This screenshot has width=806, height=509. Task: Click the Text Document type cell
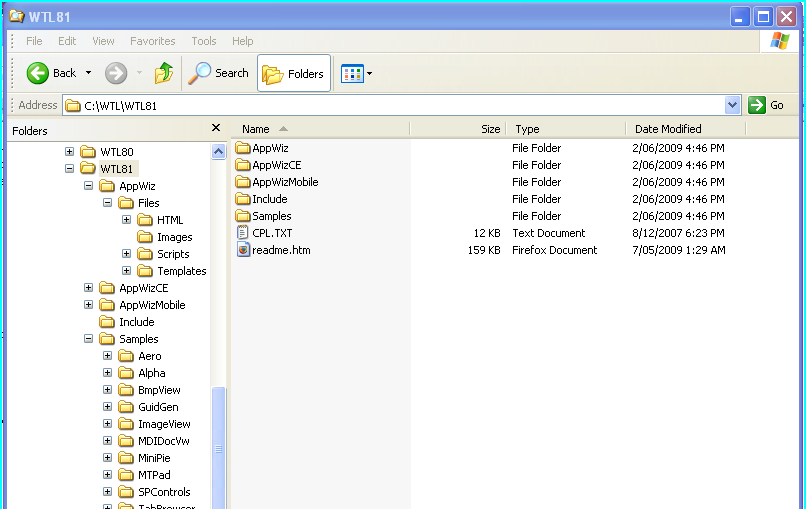(x=548, y=233)
